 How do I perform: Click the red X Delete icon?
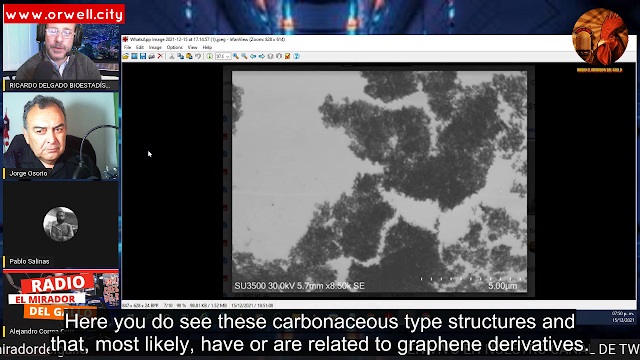[160, 56]
